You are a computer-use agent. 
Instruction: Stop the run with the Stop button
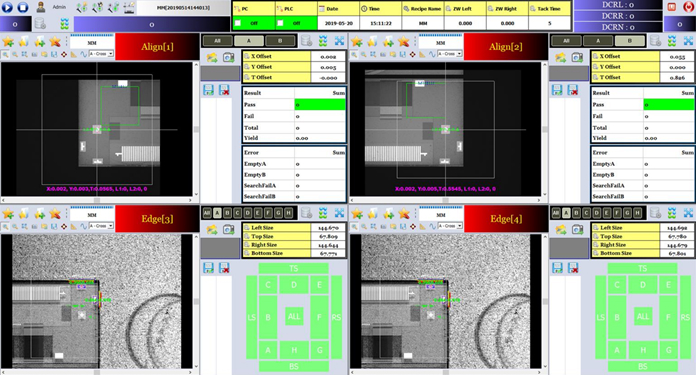23,7
